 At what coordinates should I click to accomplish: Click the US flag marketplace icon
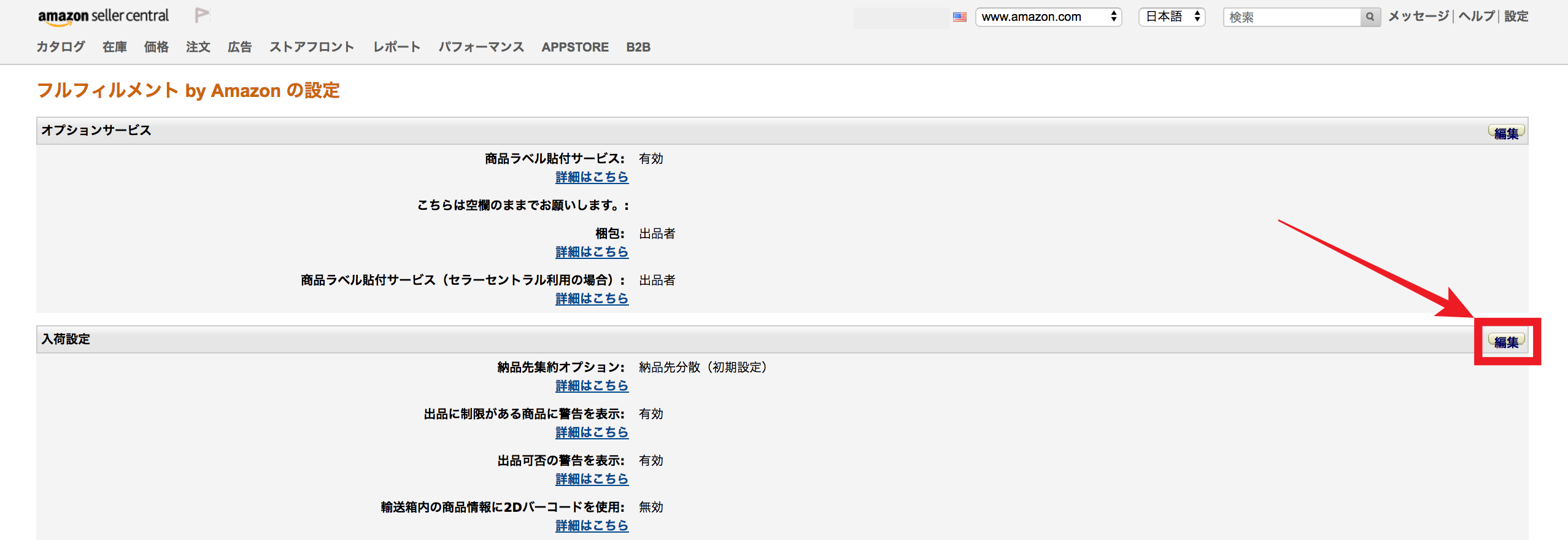click(x=960, y=17)
